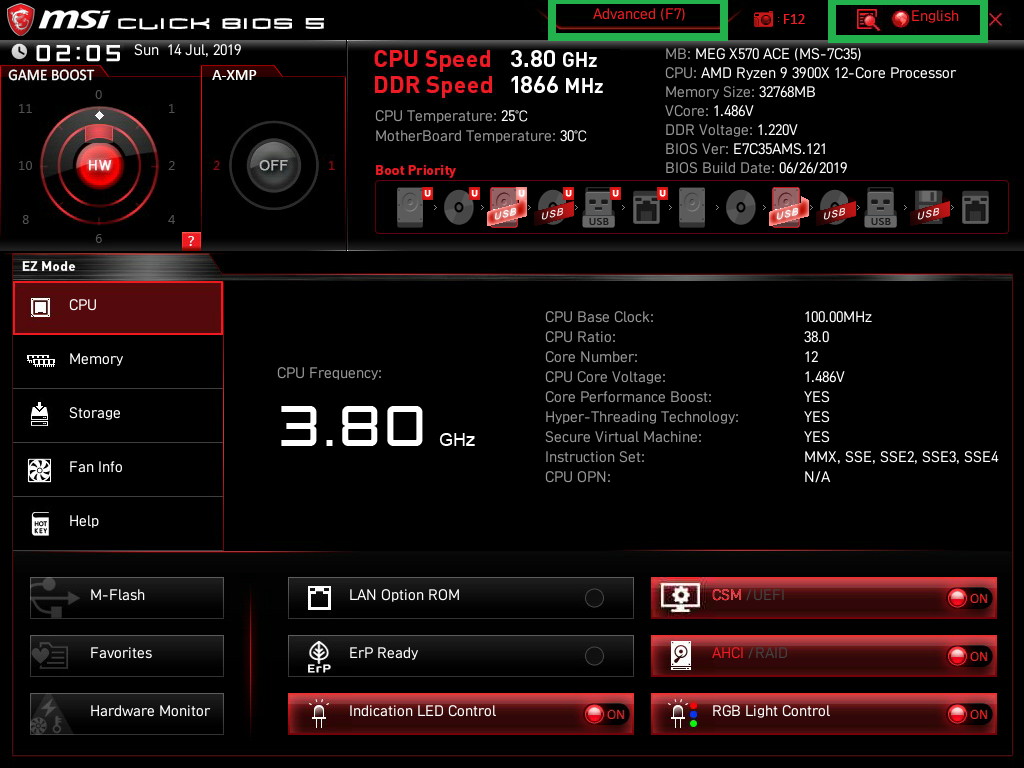Open the Memory tab
The width and height of the screenshot is (1024, 768).
(118, 361)
